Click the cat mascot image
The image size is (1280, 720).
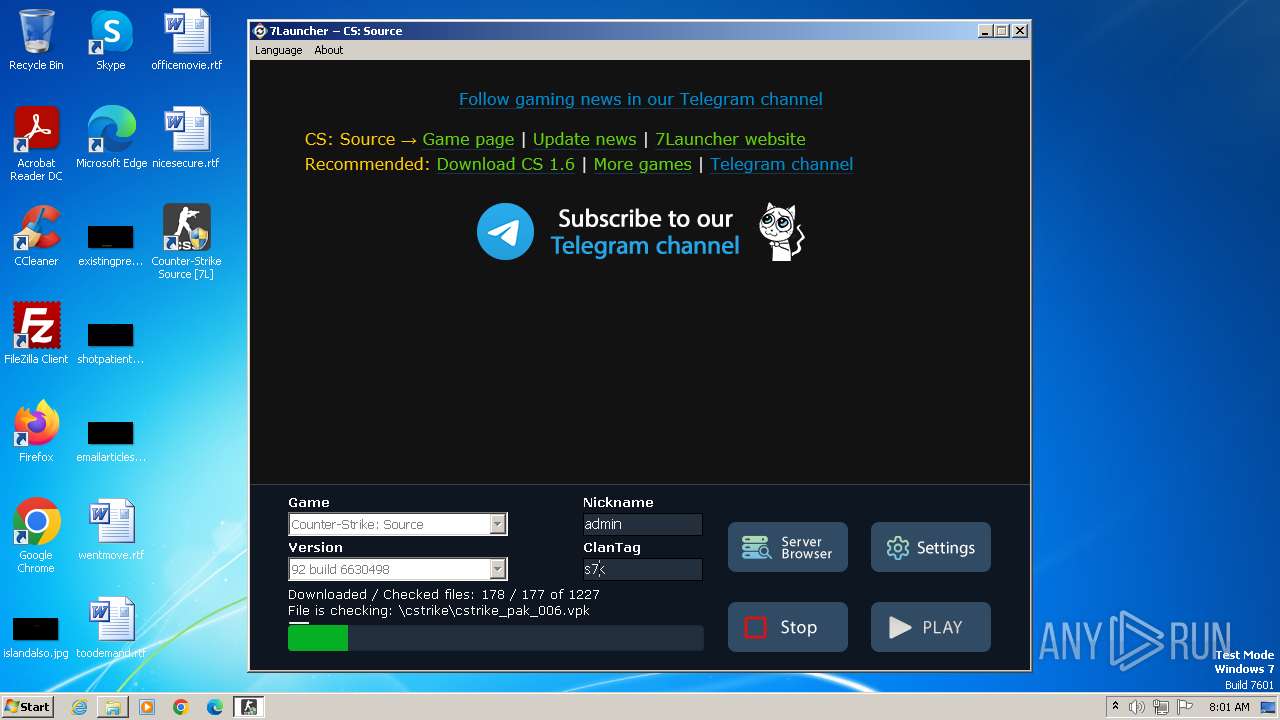pyautogui.click(x=781, y=231)
